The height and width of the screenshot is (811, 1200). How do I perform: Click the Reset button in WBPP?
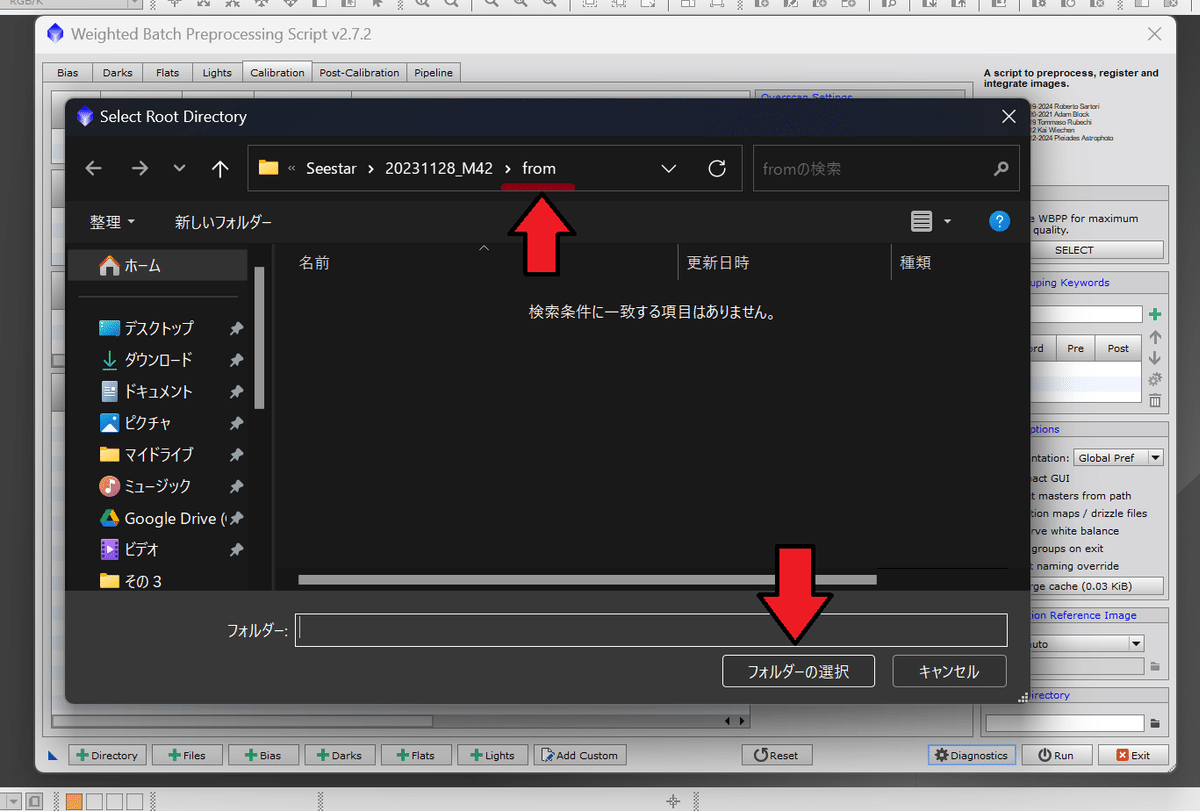777,755
